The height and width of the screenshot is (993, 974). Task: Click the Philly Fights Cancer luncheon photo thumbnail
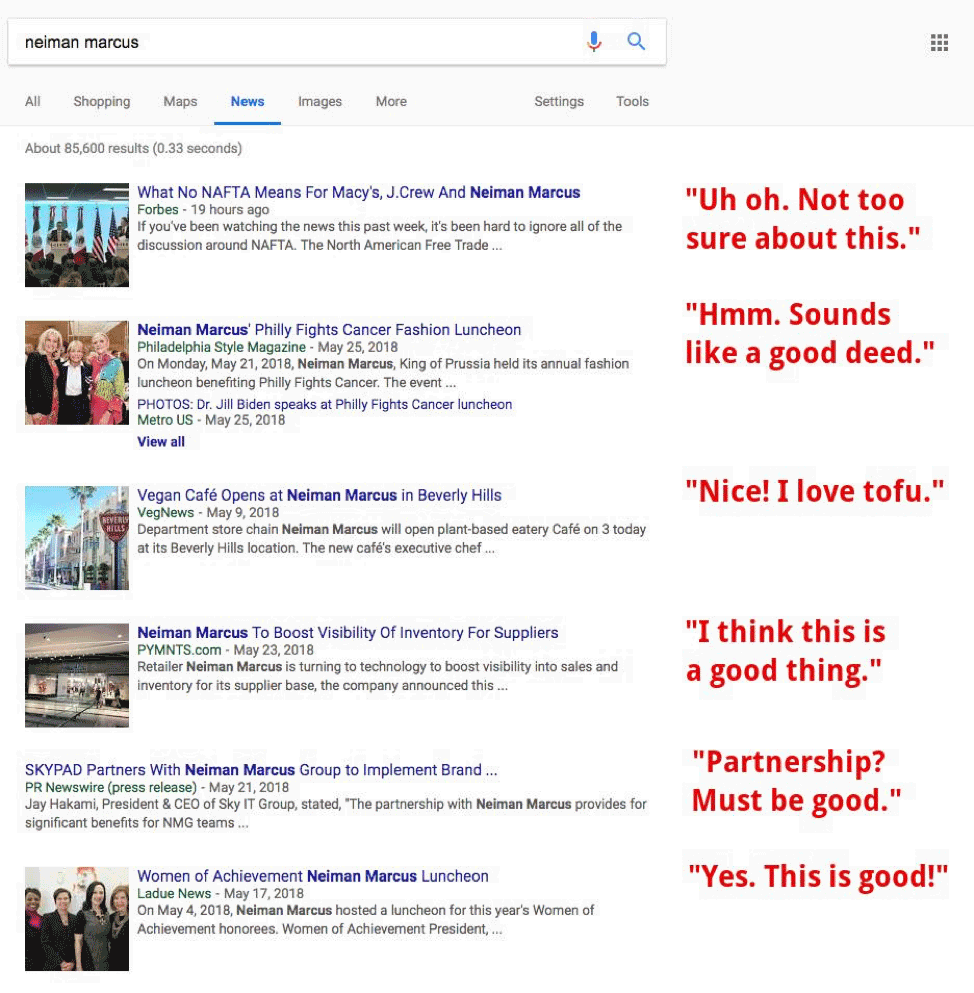point(77,372)
